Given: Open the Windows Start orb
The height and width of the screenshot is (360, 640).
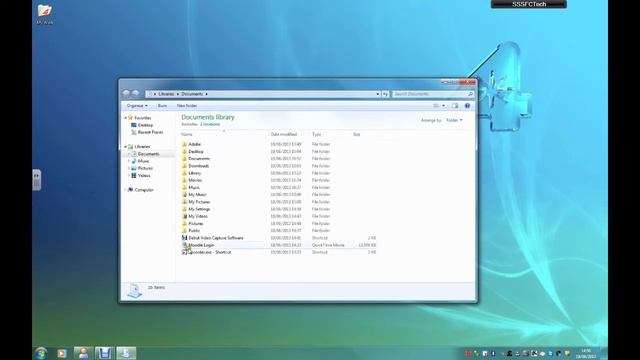Looking at the screenshot, I should click(x=41, y=353).
